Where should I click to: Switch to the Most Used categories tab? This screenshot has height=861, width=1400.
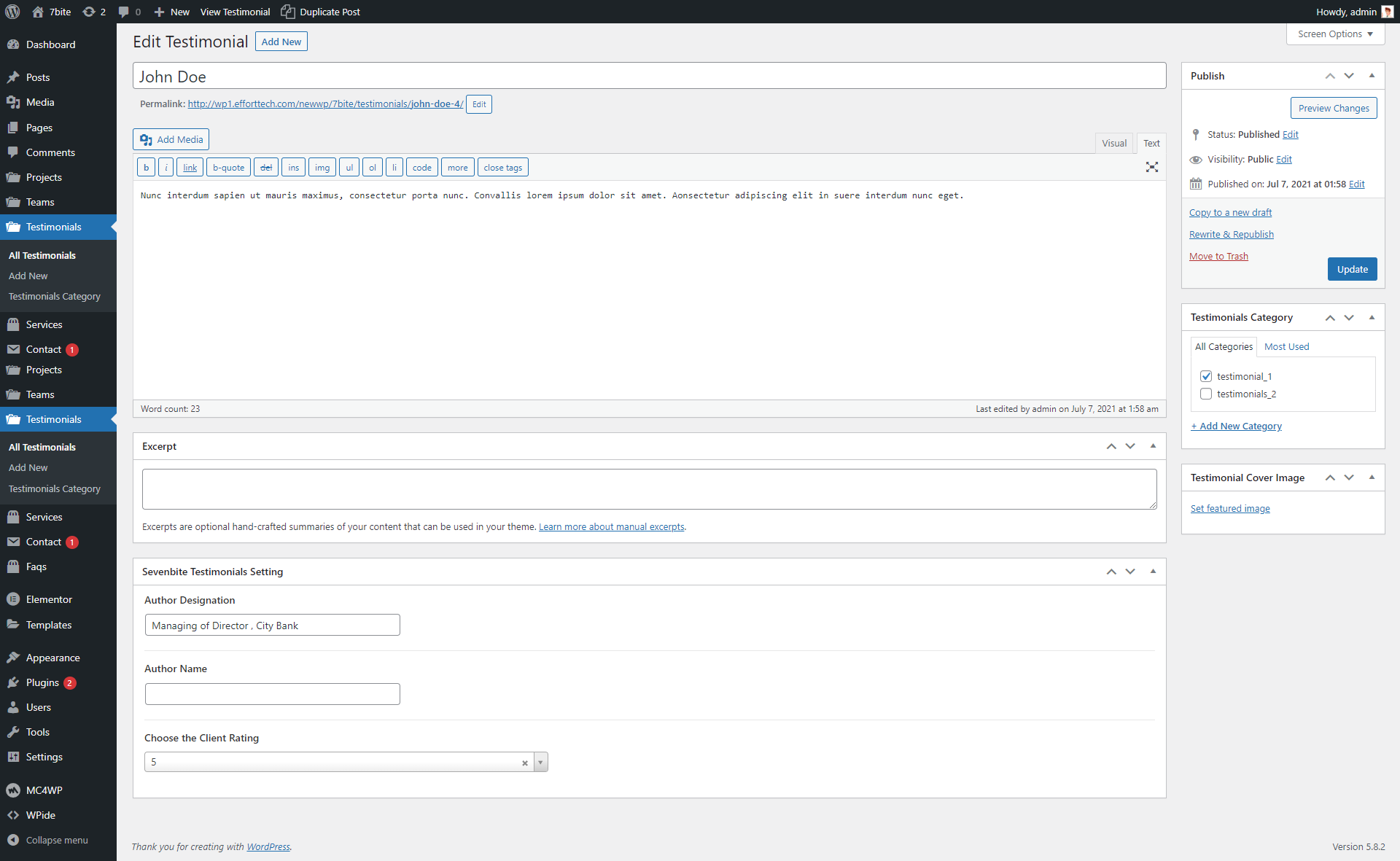click(1286, 347)
